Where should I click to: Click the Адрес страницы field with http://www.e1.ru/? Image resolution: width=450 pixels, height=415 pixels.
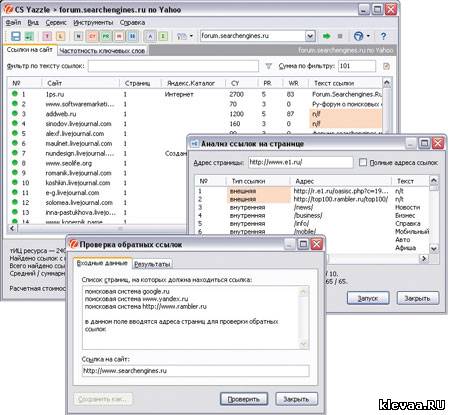point(300,162)
